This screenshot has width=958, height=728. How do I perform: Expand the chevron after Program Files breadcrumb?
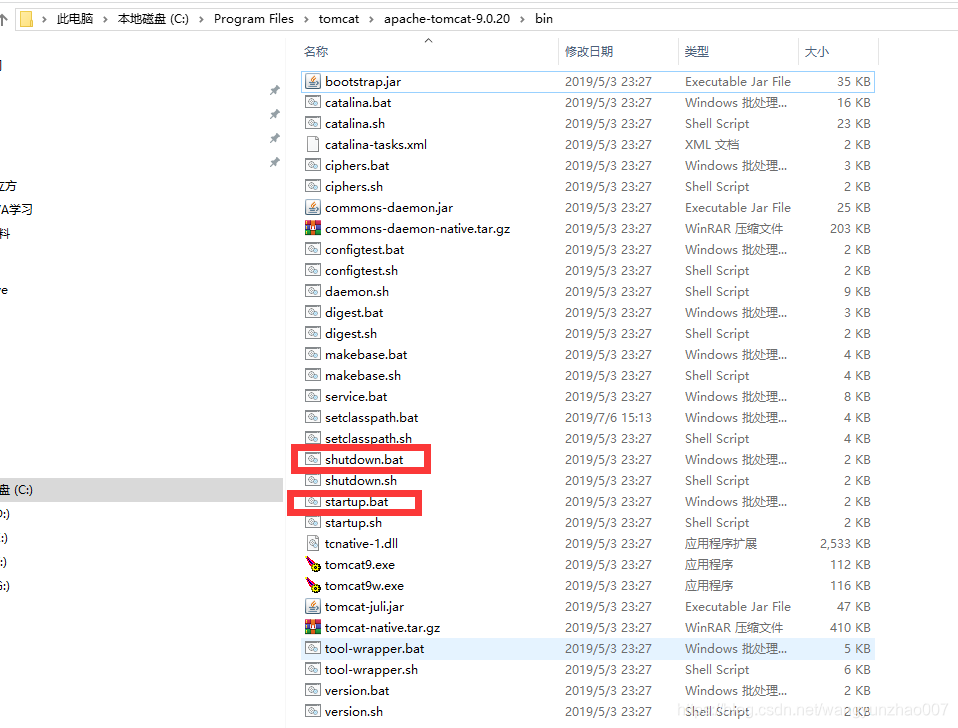point(306,20)
